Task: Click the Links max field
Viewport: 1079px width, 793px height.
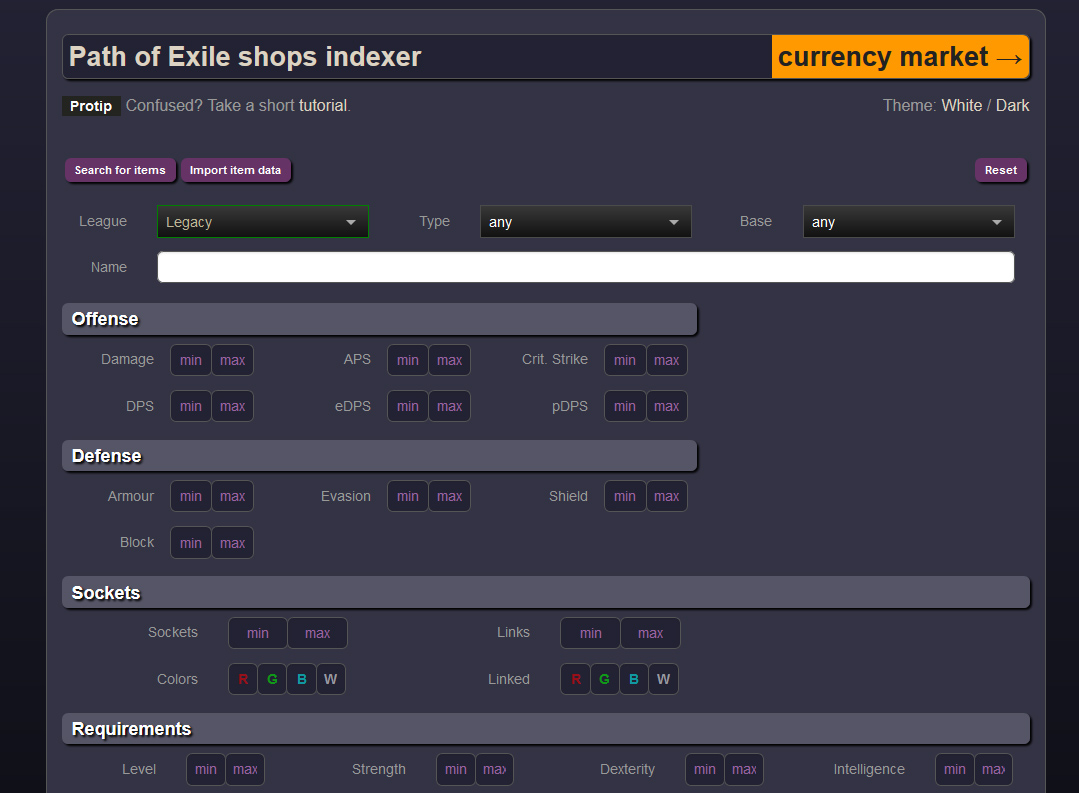Action: coord(650,633)
